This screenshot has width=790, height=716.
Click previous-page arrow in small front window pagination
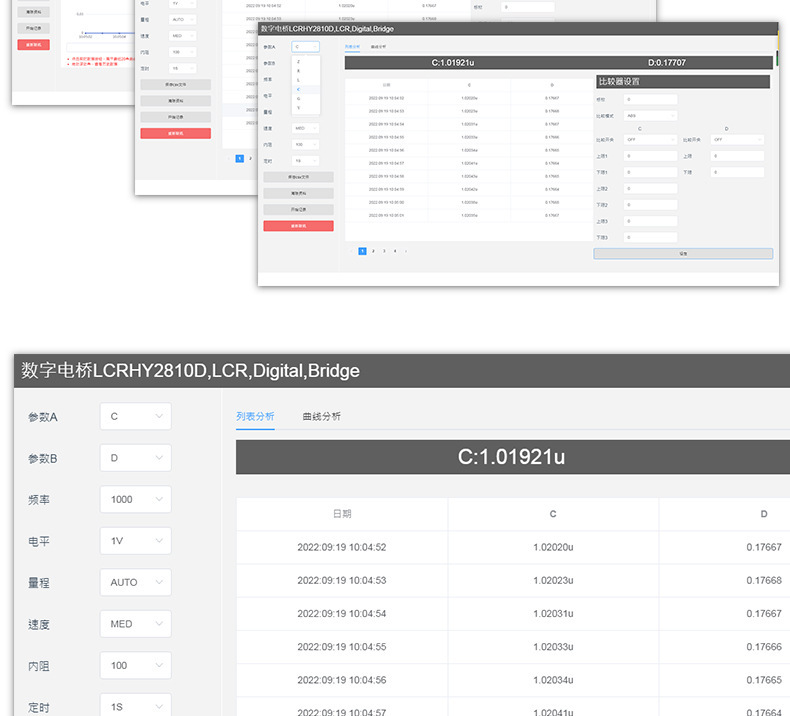coord(351,251)
